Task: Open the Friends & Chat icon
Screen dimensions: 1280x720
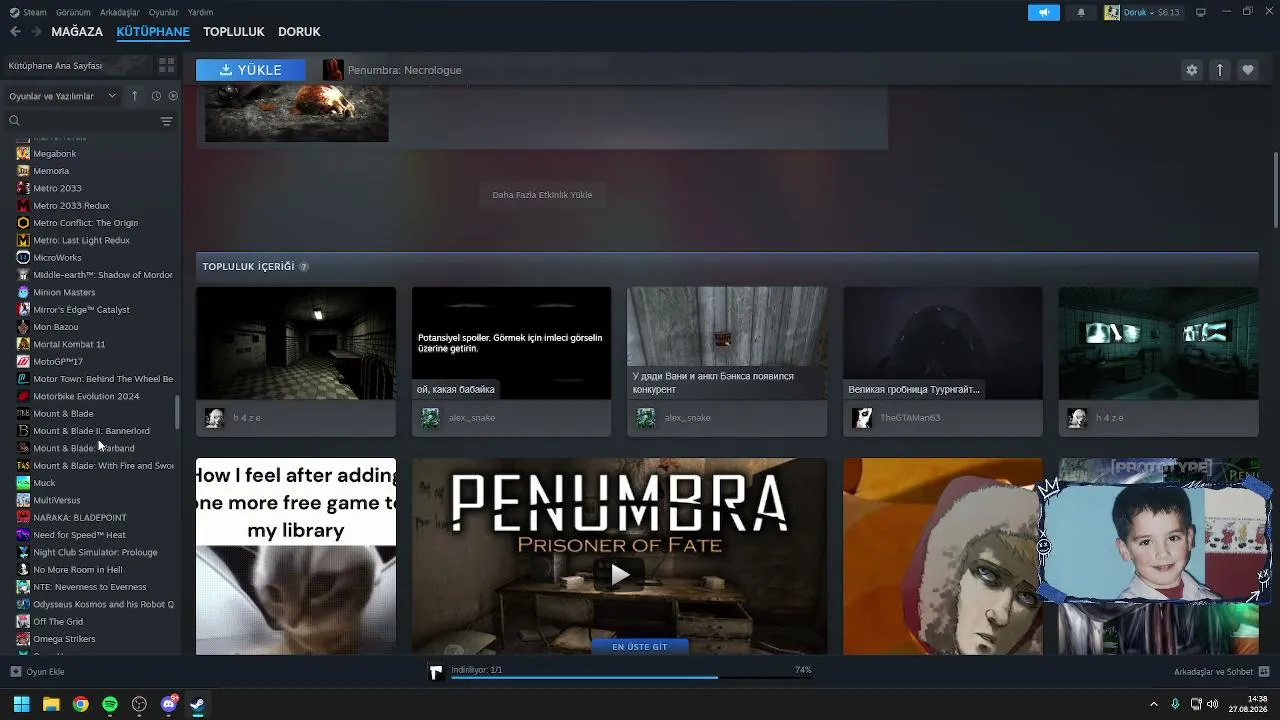Action: pos(1264,672)
